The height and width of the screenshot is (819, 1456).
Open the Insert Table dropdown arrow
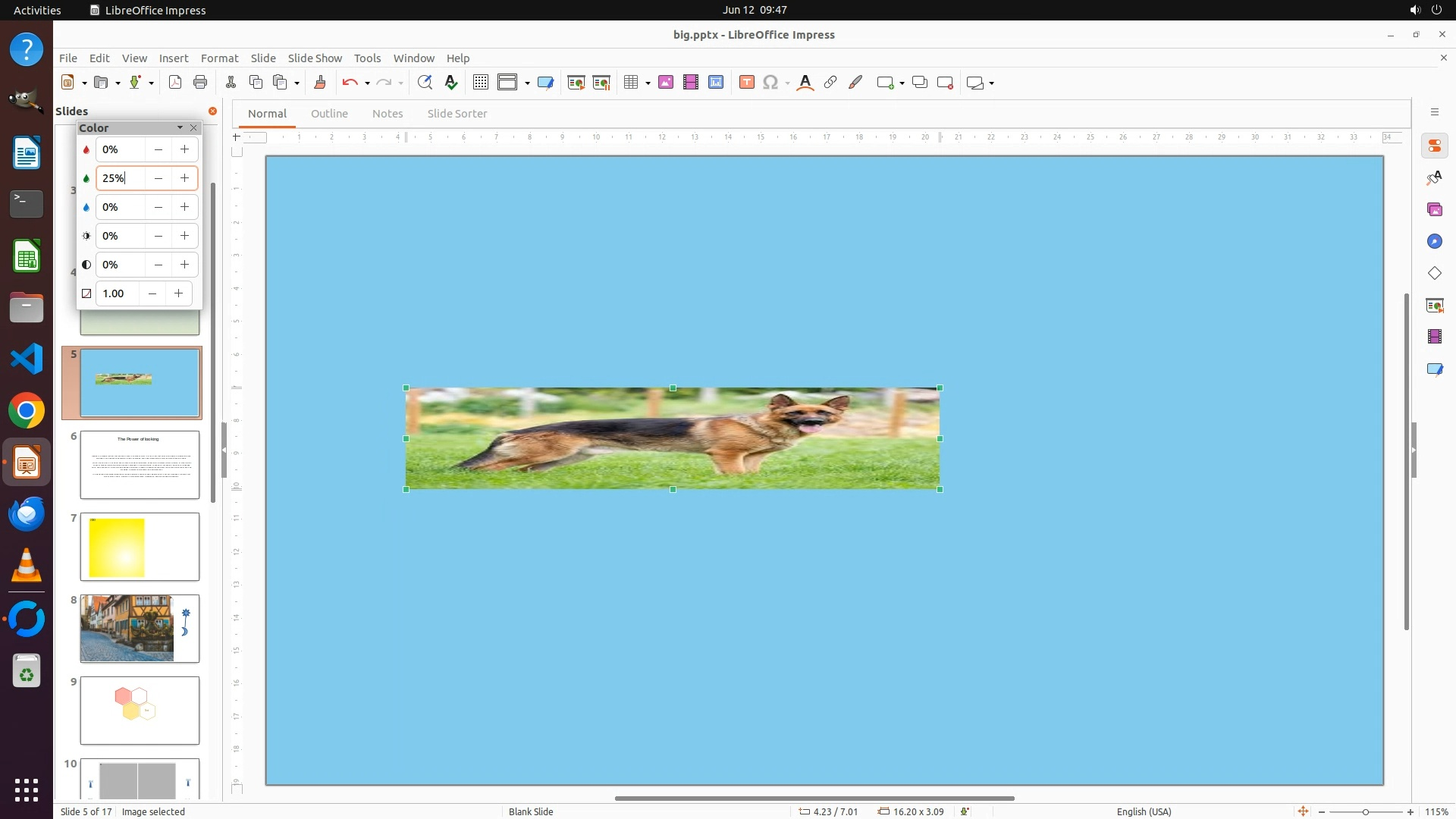click(x=648, y=83)
